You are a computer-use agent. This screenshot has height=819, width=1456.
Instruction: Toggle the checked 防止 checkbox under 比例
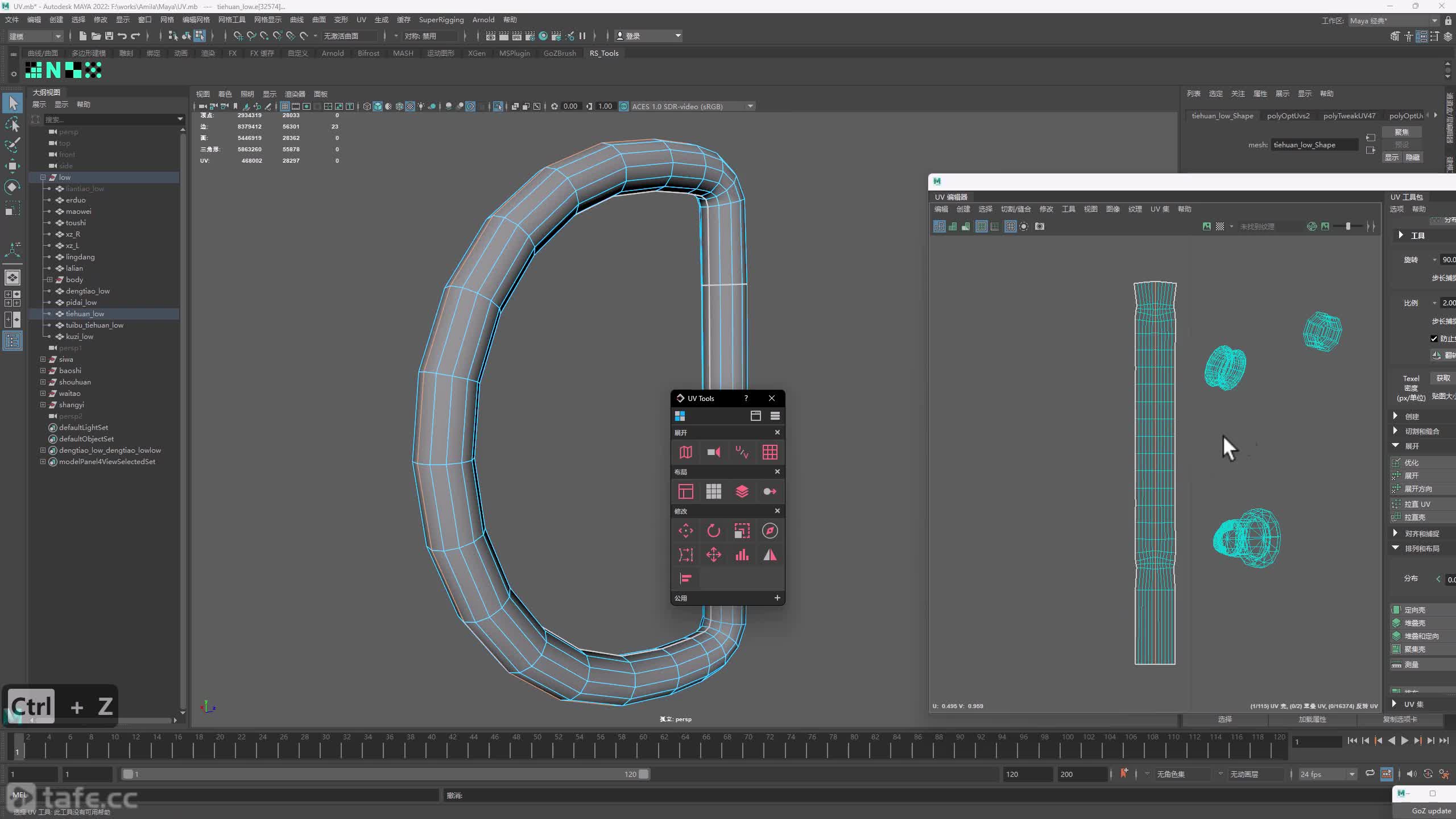1434,338
